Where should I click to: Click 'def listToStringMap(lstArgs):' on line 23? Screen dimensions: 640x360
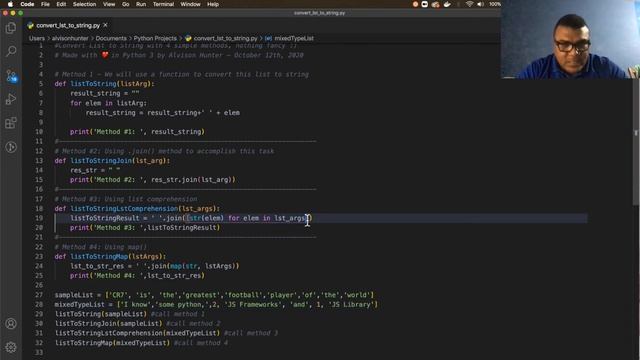coord(110,256)
